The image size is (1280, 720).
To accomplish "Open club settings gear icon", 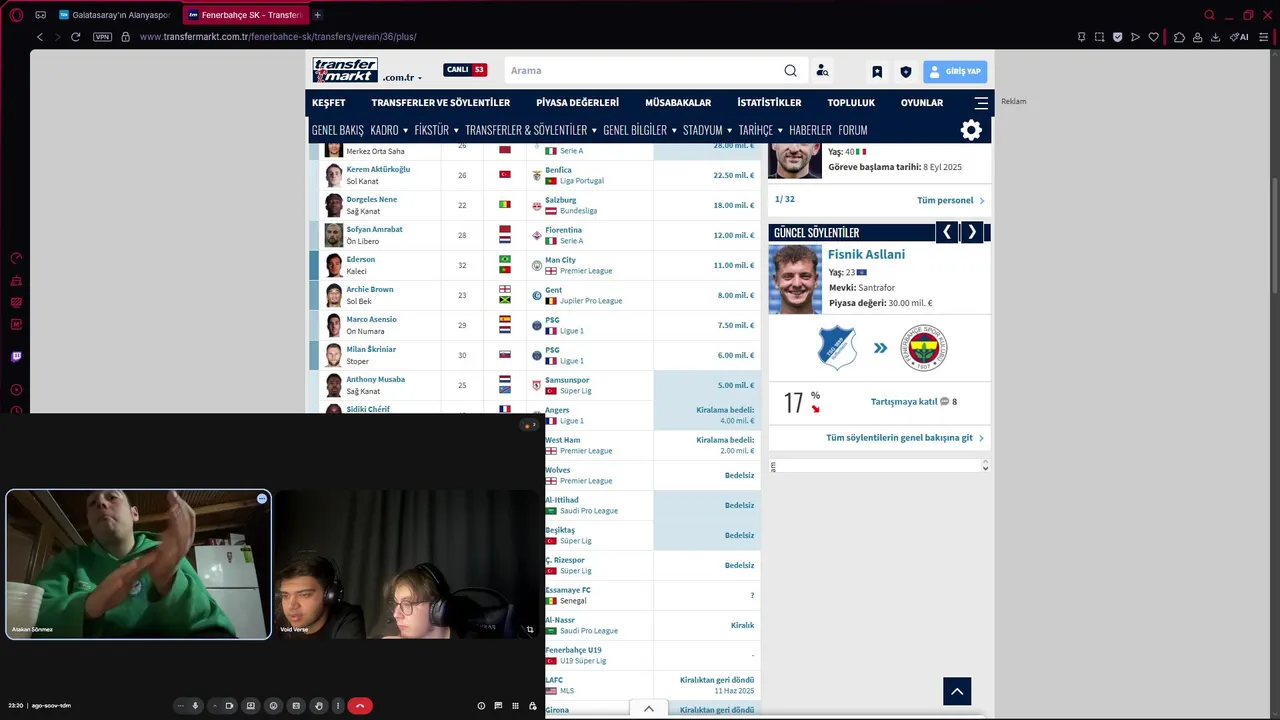I will tap(971, 130).
